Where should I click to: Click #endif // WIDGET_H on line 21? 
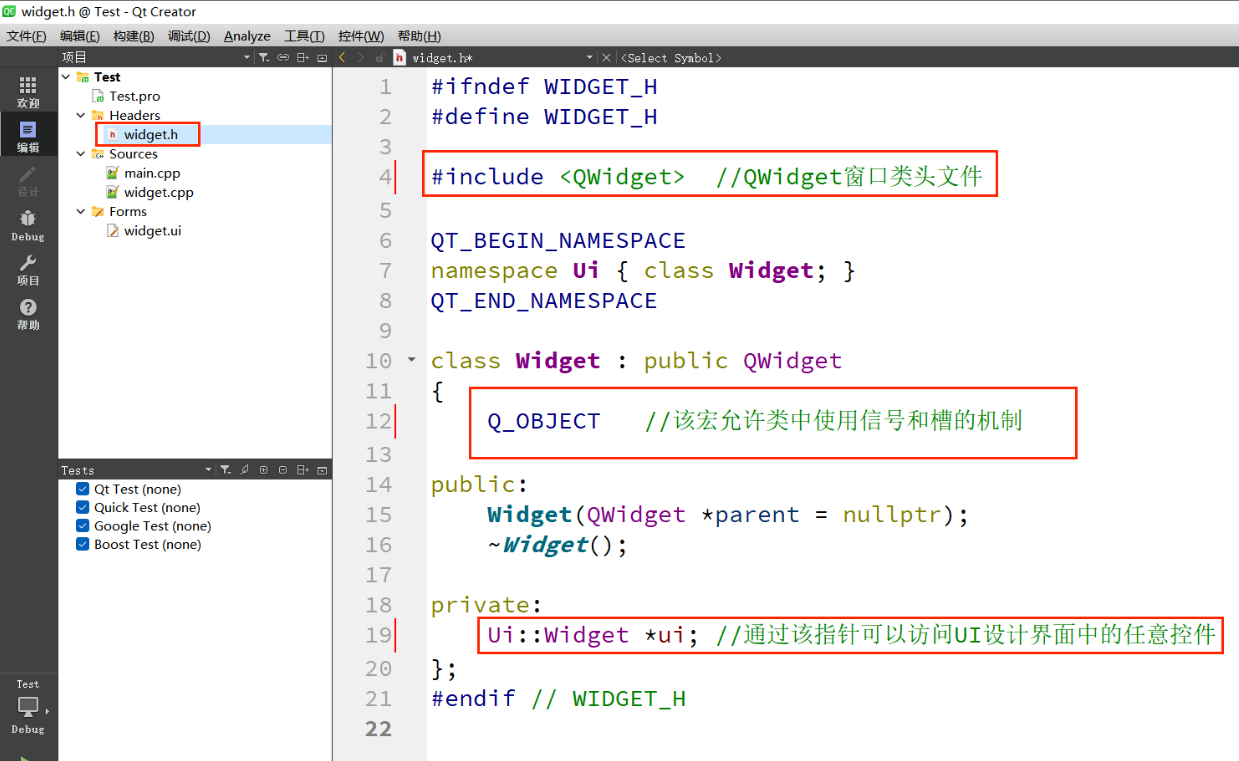pos(558,698)
